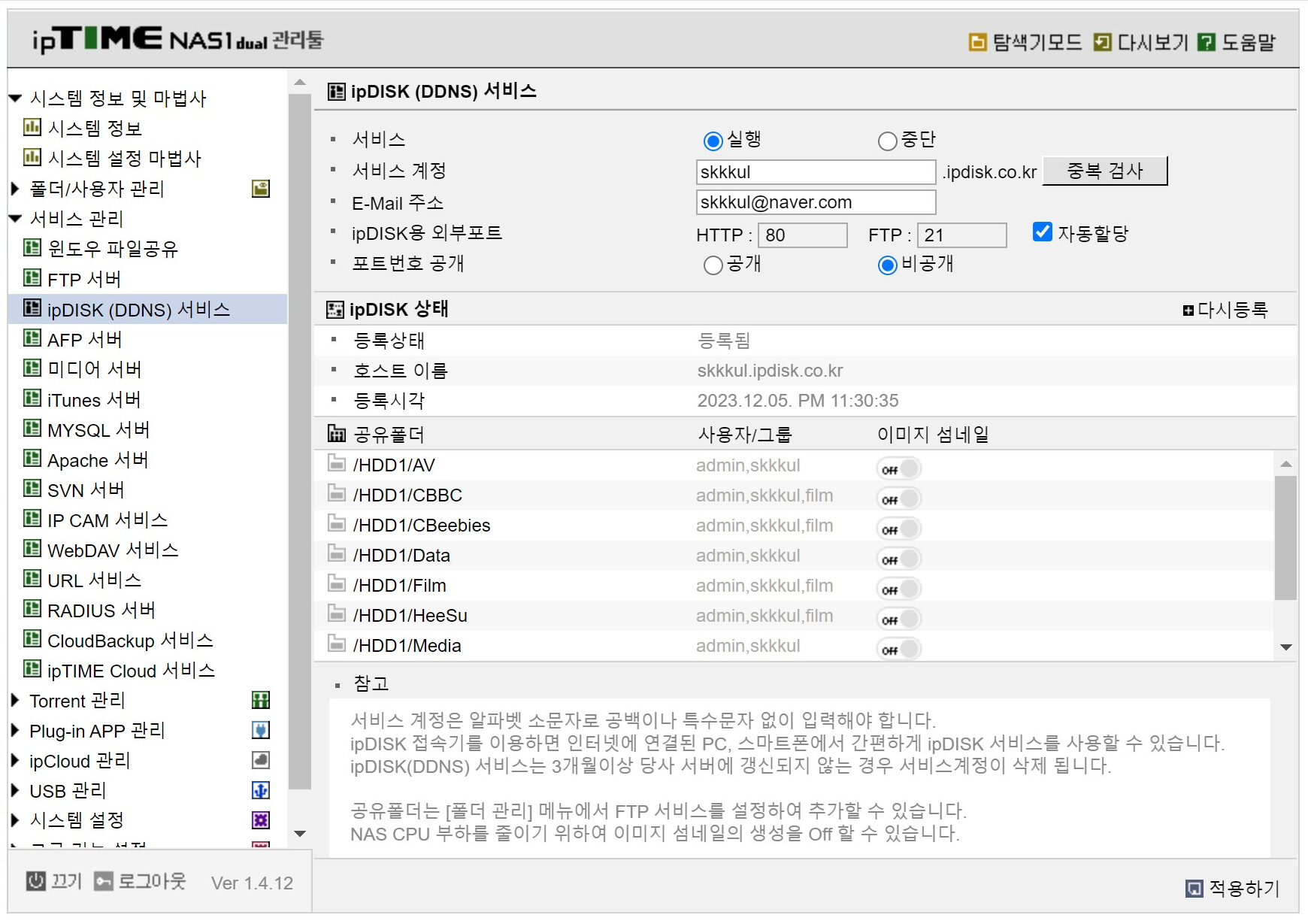Click the 로그아웃 key icon
The width and height of the screenshot is (1308, 924).
pyautogui.click(x=104, y=881)
